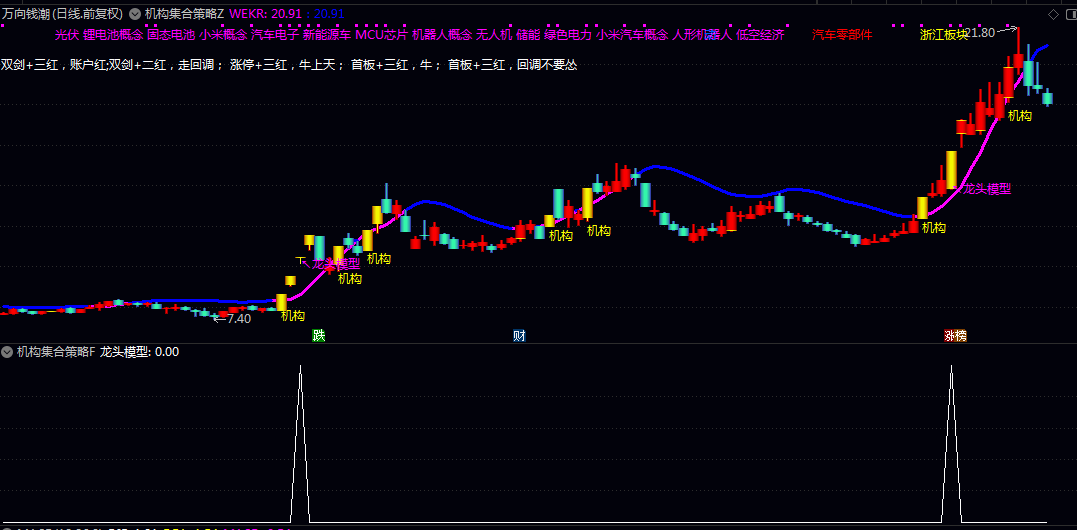Click the 固态电池 concept tag
This screenshot has width=1077, height=530.
tap(171, 35)
